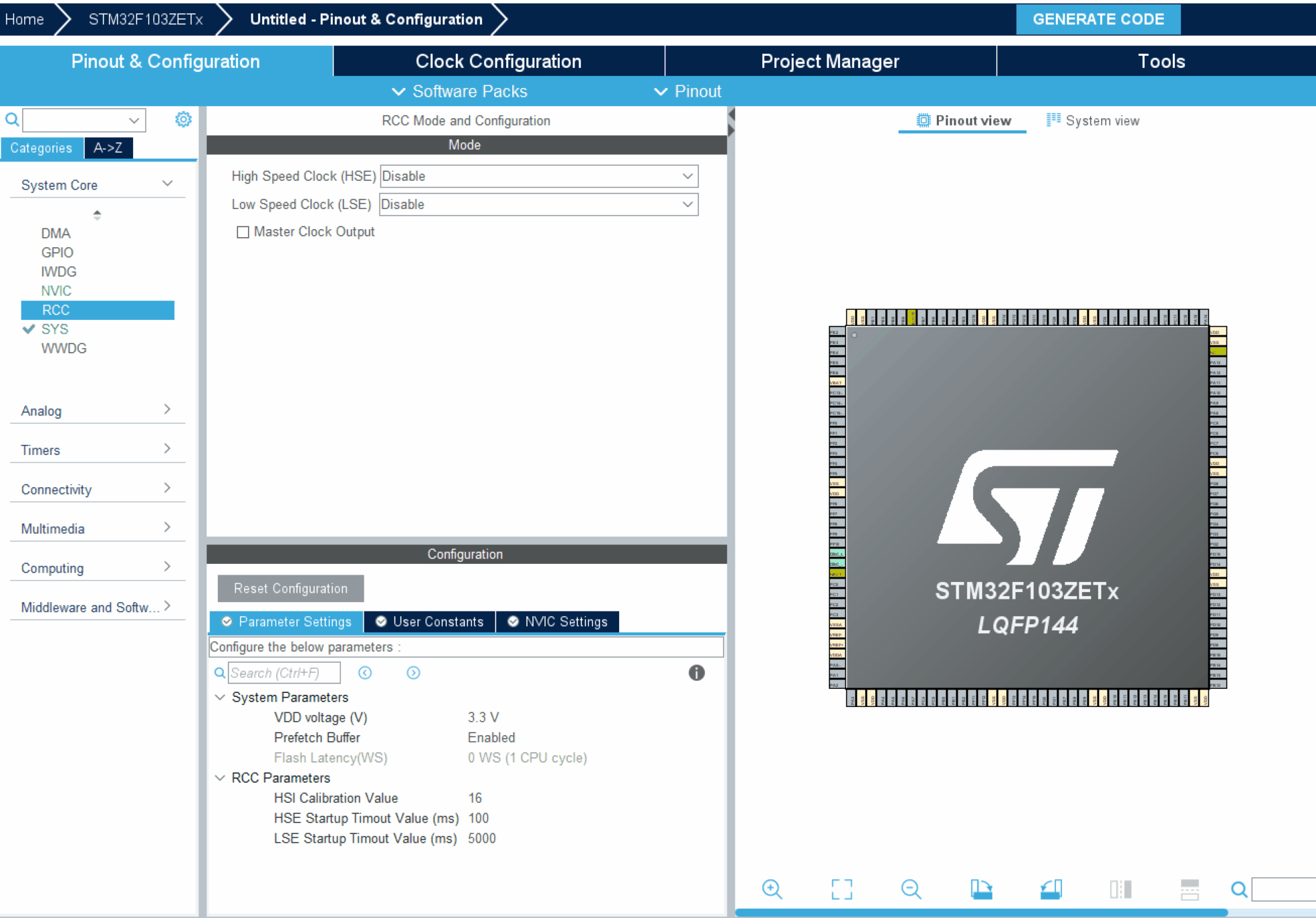Switch to A->Z sorting tab
The height and width of the screenshot is (918, 1316).
tap(108, 148)
